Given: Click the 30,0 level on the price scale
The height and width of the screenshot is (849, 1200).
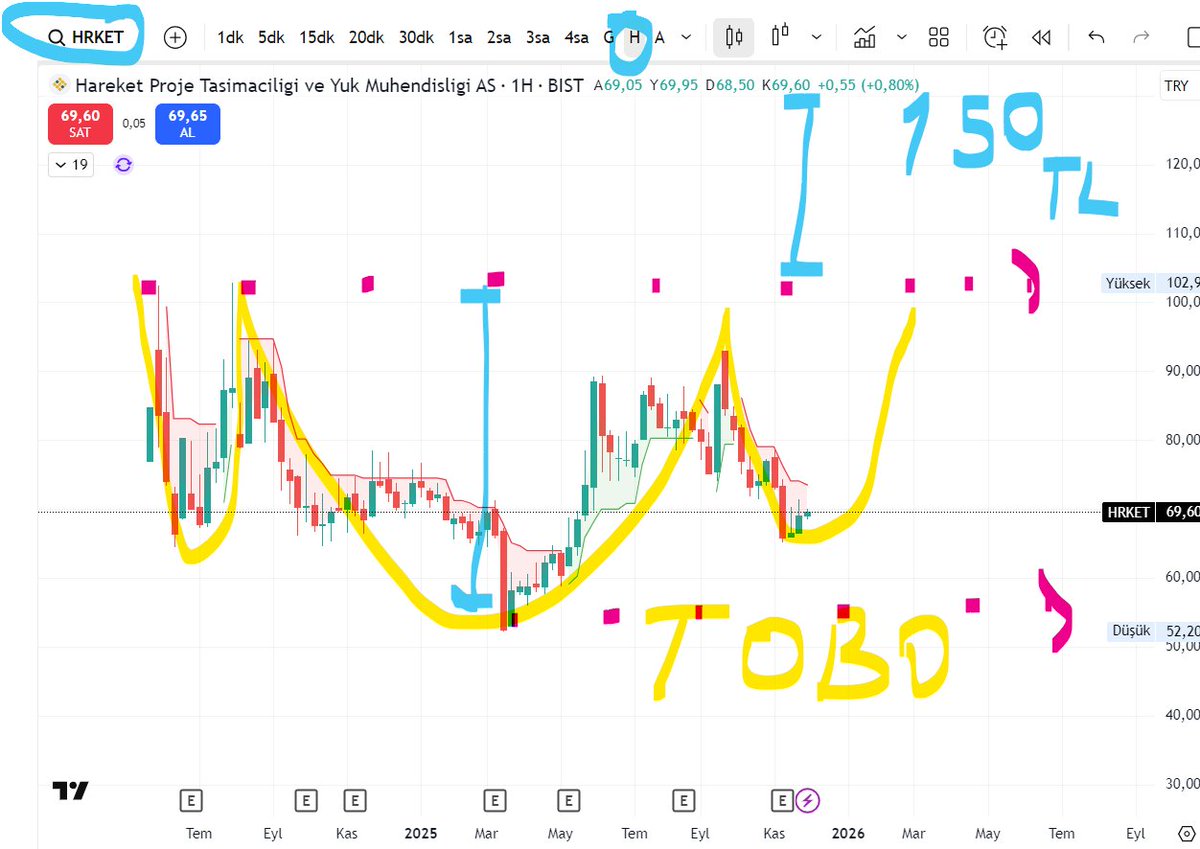Looking at the screenshot, I should pos(1181,784).
